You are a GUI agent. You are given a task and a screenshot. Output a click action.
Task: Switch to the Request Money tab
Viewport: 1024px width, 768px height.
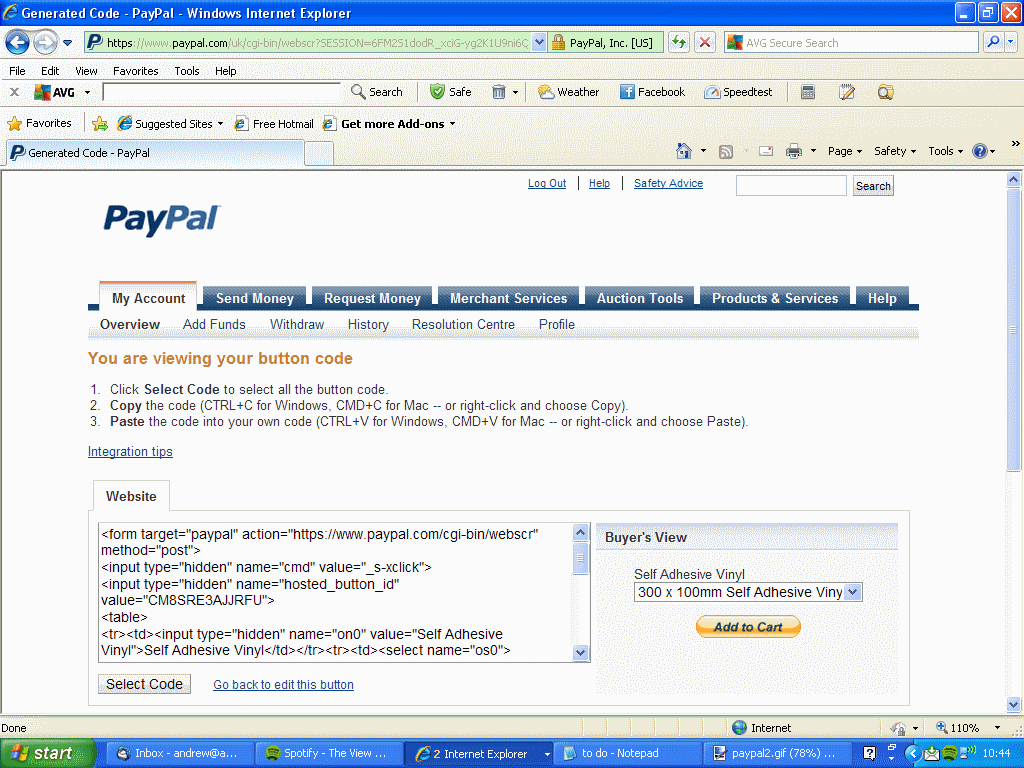click(x=372, y=298)
